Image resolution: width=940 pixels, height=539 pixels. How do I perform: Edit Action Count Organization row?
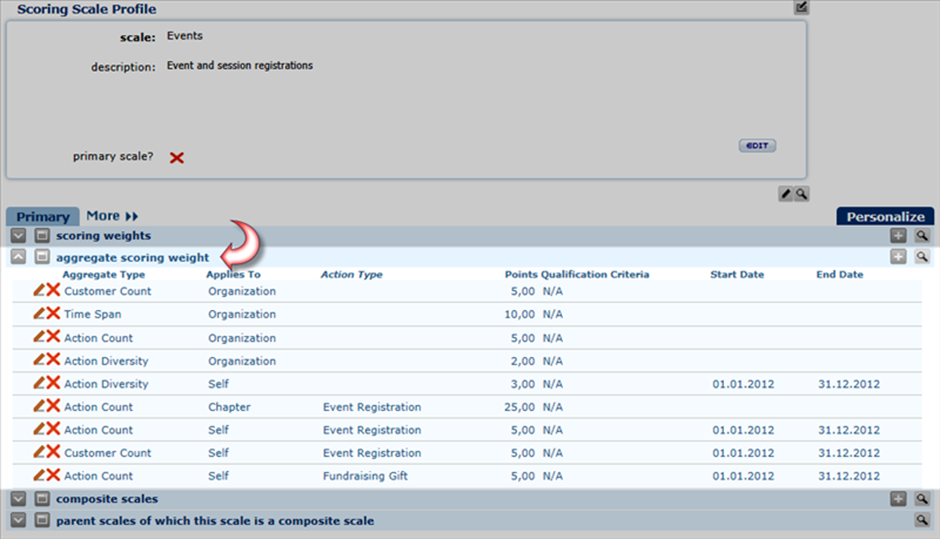[x=39, y=336]
